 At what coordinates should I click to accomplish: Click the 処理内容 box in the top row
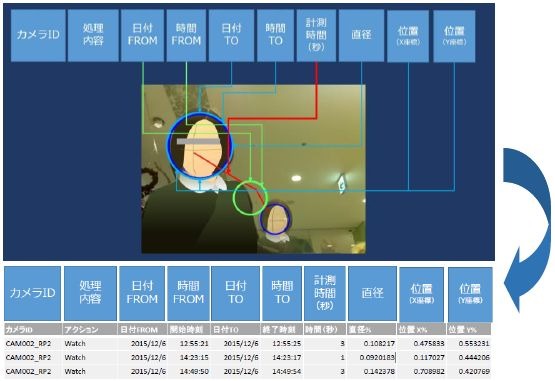click(x=93, y=35)
